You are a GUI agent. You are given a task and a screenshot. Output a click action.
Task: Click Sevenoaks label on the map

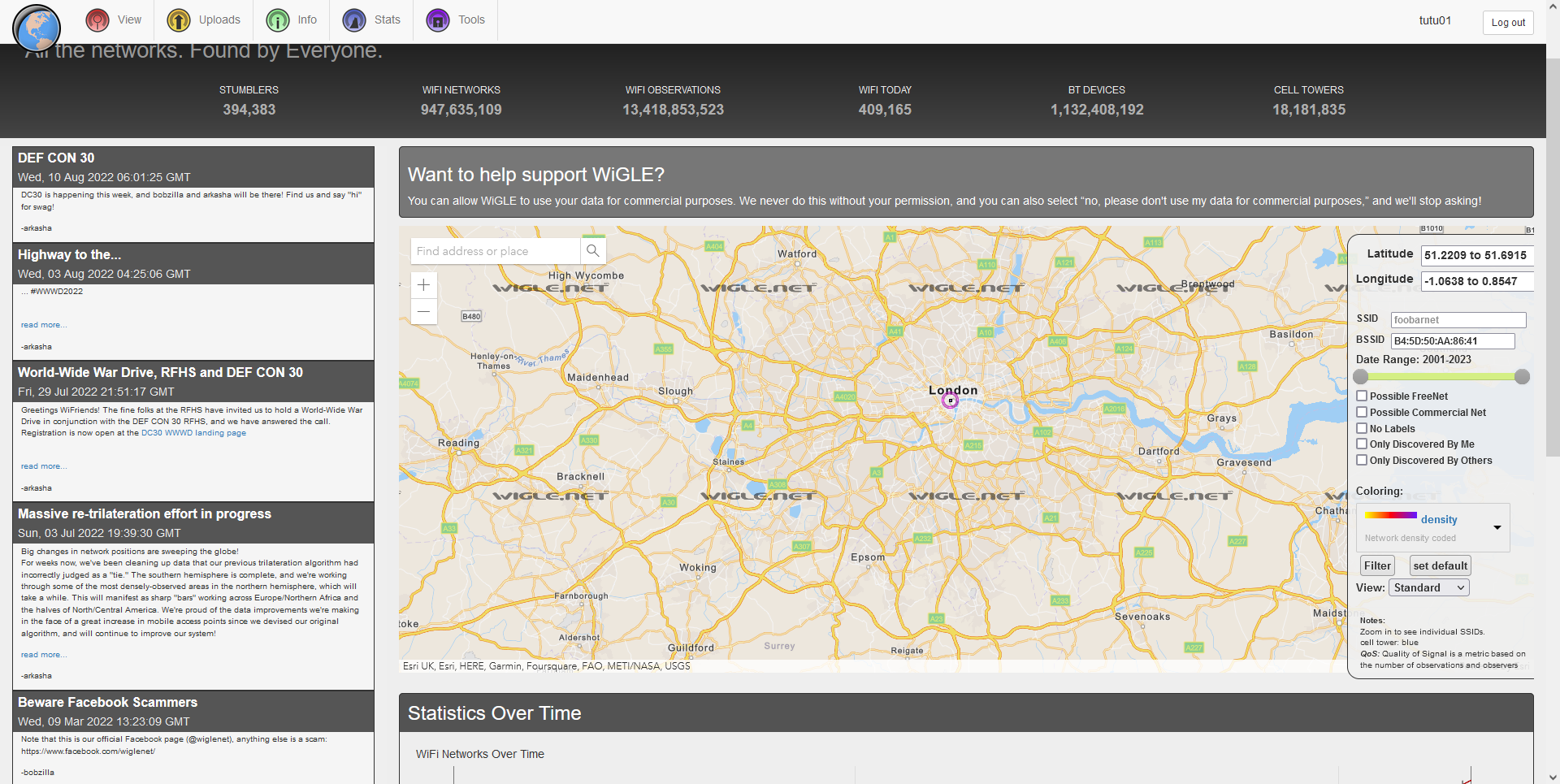point(1142,617)
